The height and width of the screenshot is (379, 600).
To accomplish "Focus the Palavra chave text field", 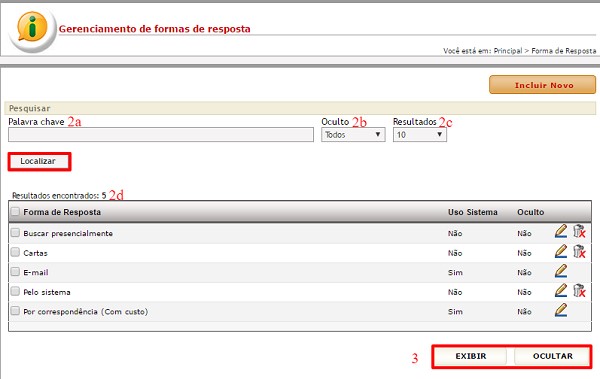I will coord(161,135).
